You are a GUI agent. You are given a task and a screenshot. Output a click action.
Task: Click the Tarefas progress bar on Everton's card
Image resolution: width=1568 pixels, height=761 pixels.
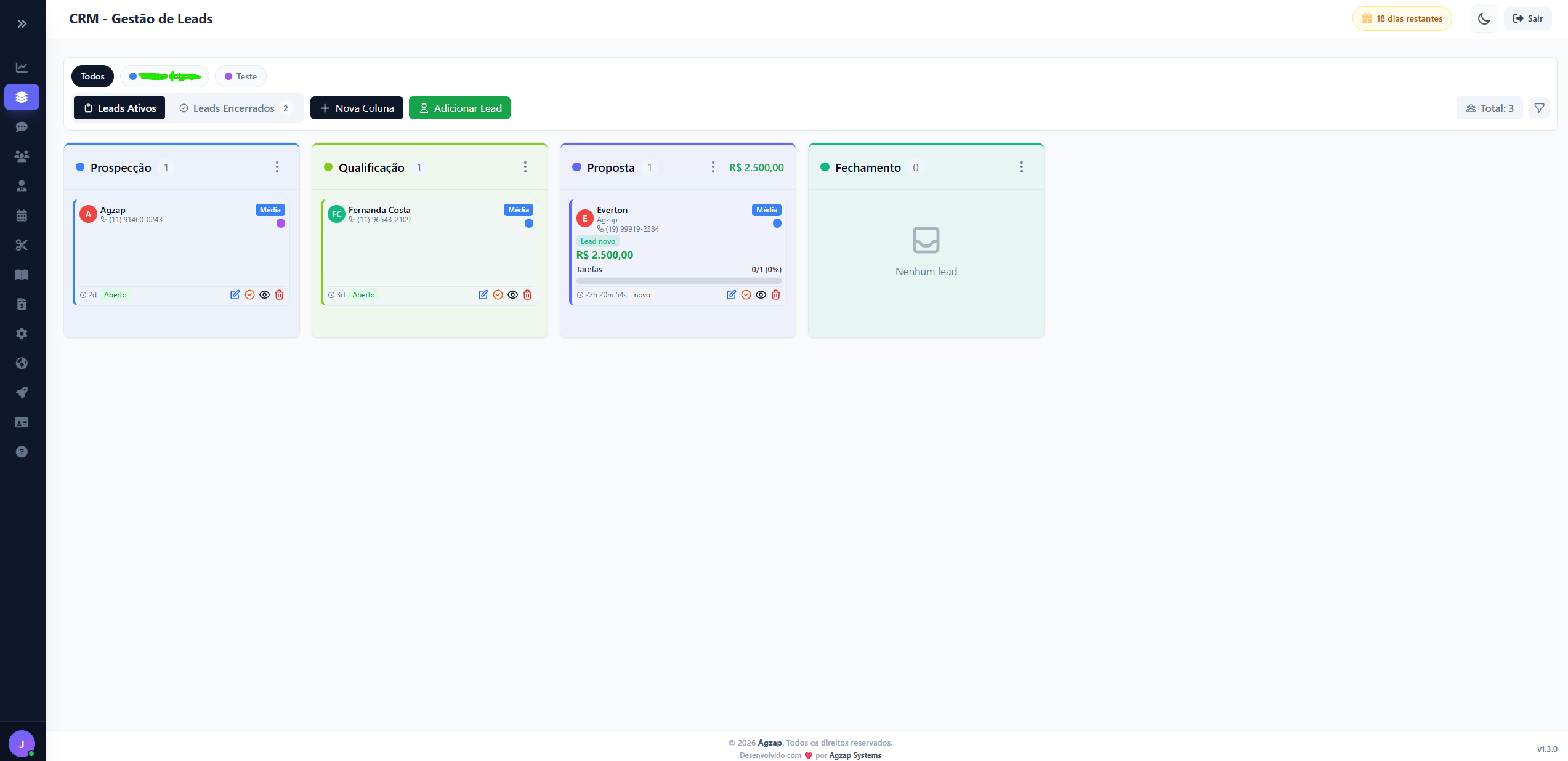678,280
